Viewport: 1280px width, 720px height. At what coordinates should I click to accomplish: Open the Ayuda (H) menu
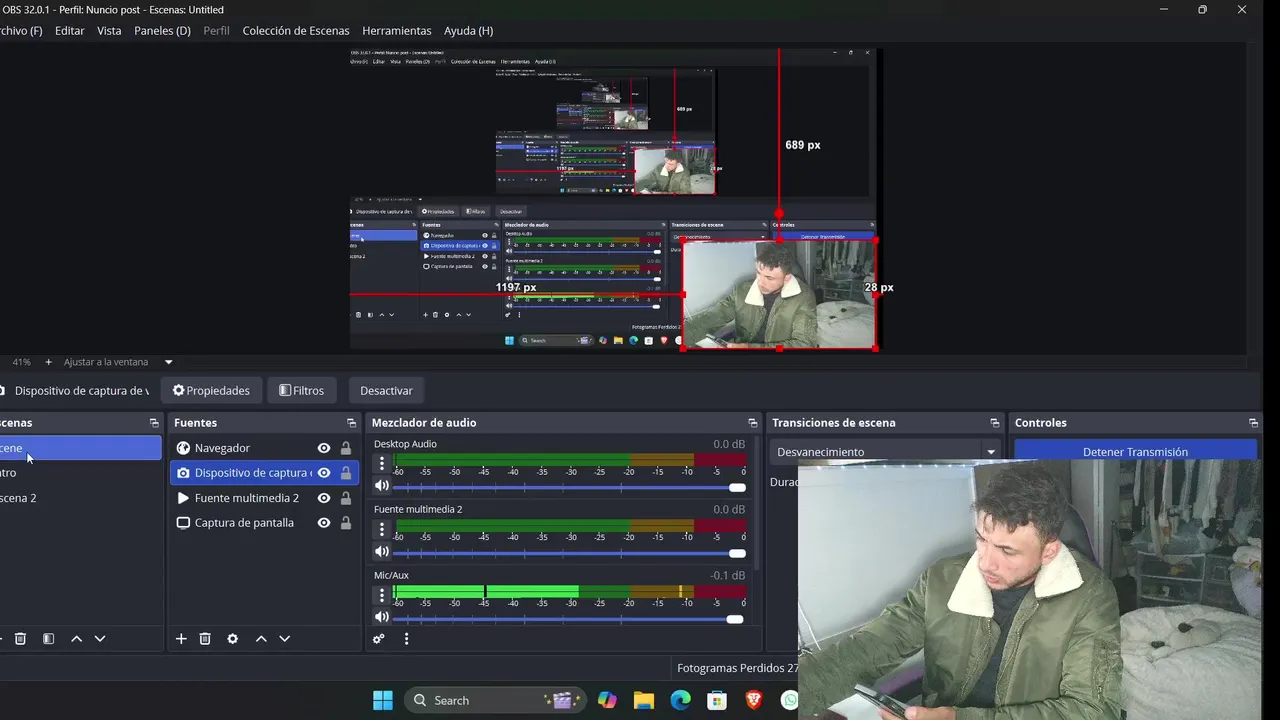468,31
